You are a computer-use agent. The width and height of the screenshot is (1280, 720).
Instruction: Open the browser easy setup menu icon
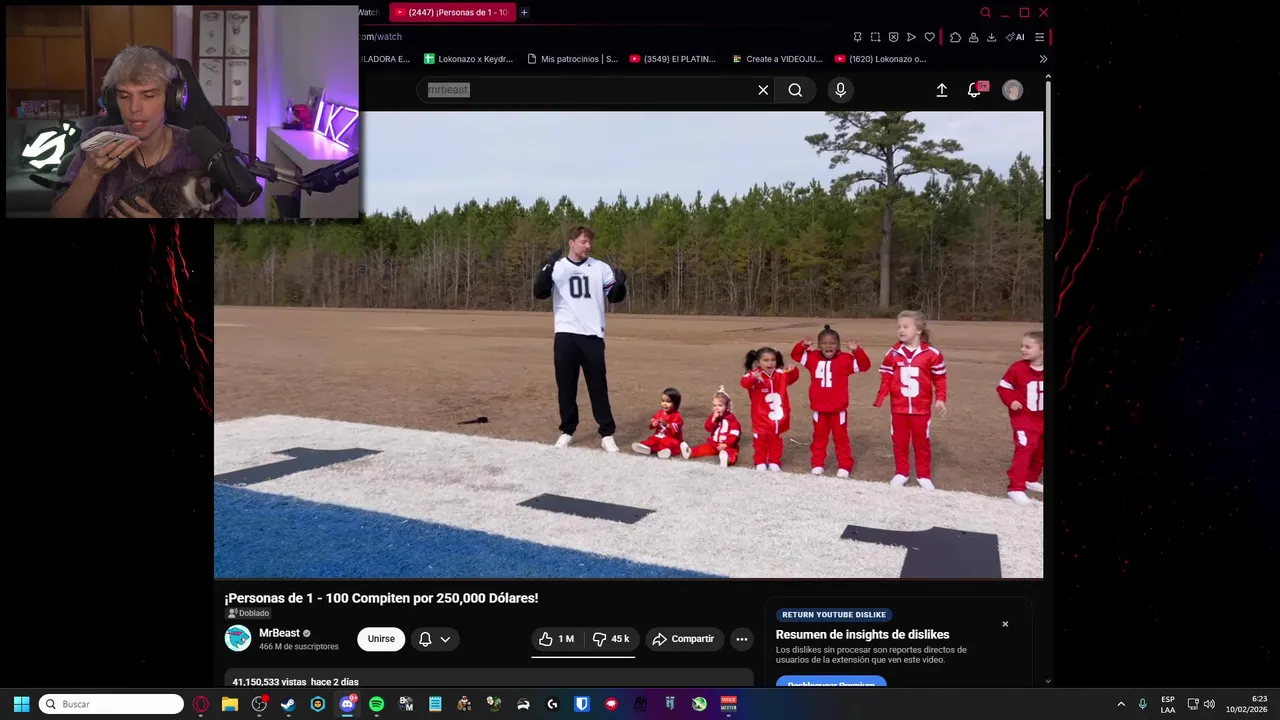tap(1039, 37)
